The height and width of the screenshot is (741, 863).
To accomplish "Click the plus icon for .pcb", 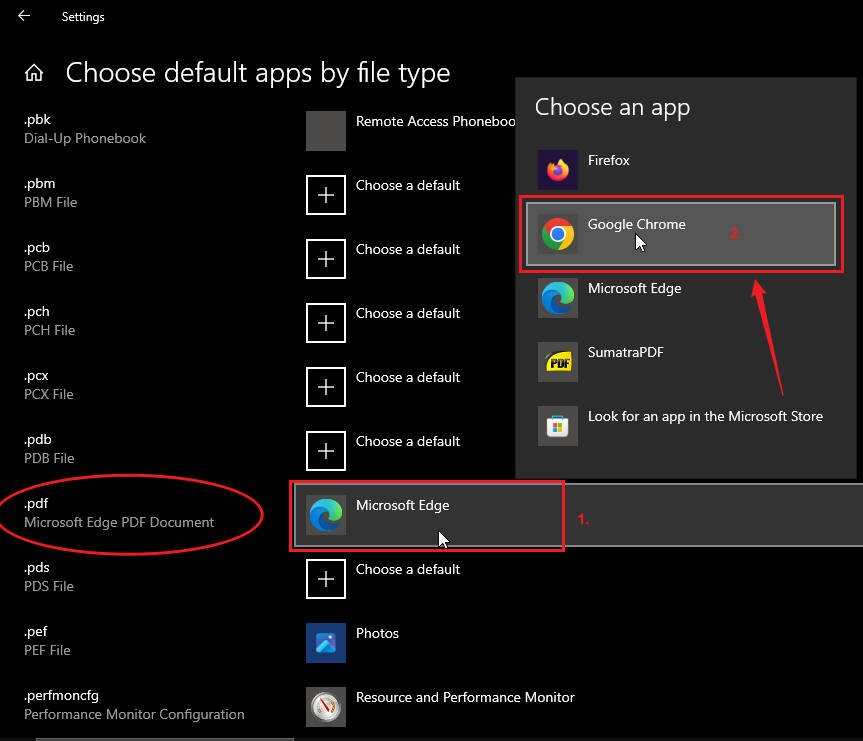I will (326, 259).
